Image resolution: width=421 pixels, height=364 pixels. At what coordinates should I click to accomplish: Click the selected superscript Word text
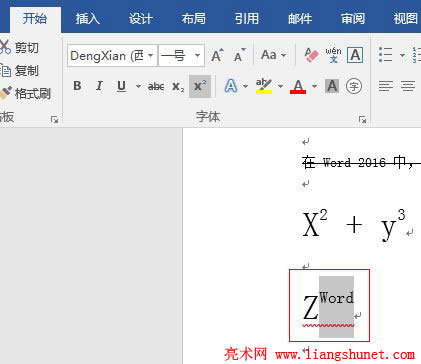[x=336, y=298]
